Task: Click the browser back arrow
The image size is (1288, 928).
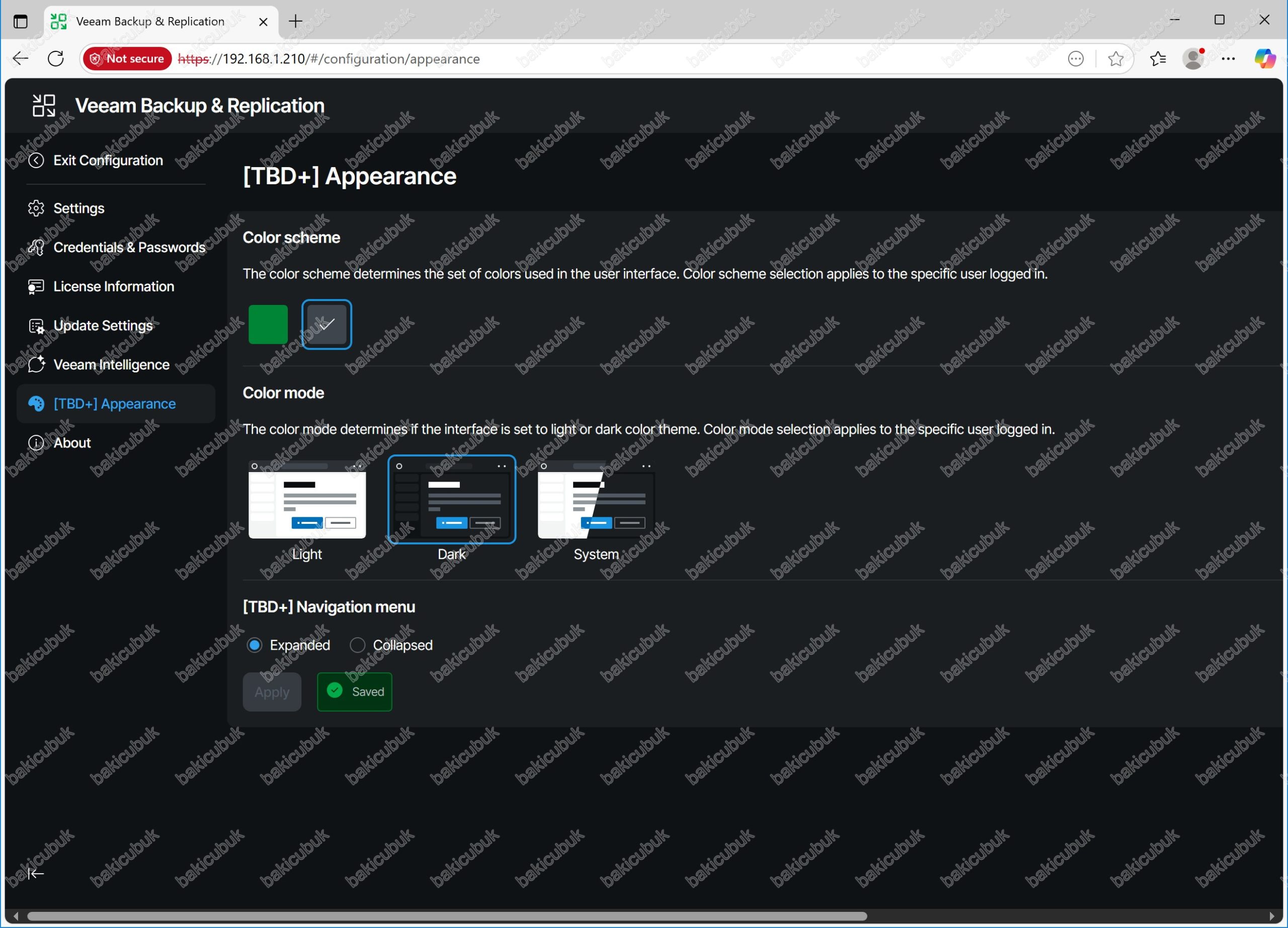Action: [x=21, y=58]
